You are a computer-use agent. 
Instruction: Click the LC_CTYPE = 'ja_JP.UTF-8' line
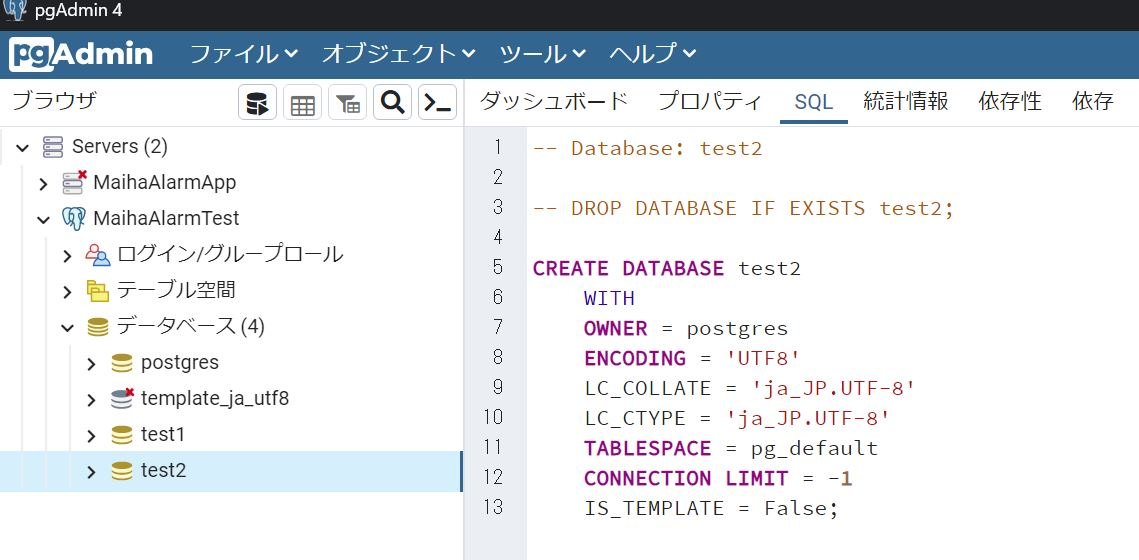737,418
